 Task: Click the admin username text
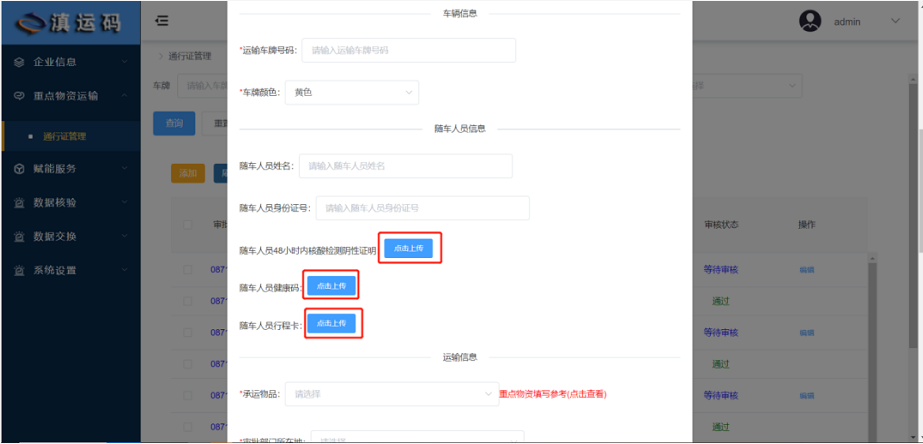[x=847, y=22]
